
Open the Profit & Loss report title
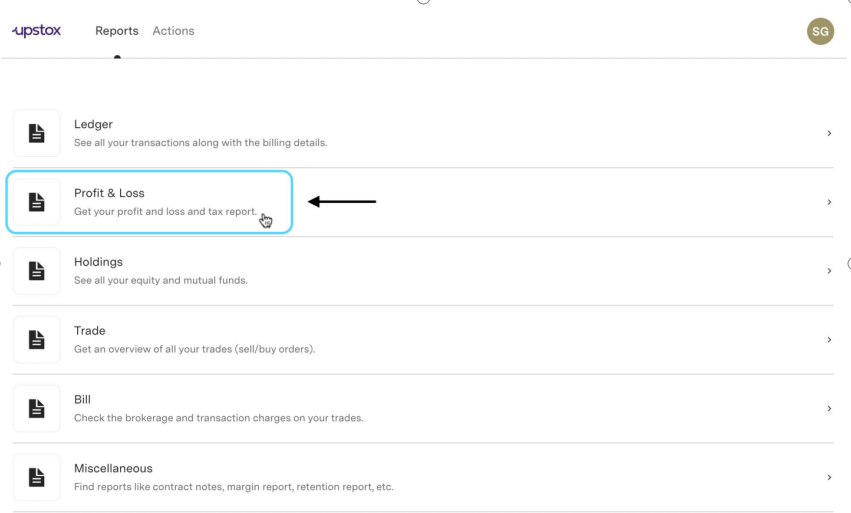109,193
